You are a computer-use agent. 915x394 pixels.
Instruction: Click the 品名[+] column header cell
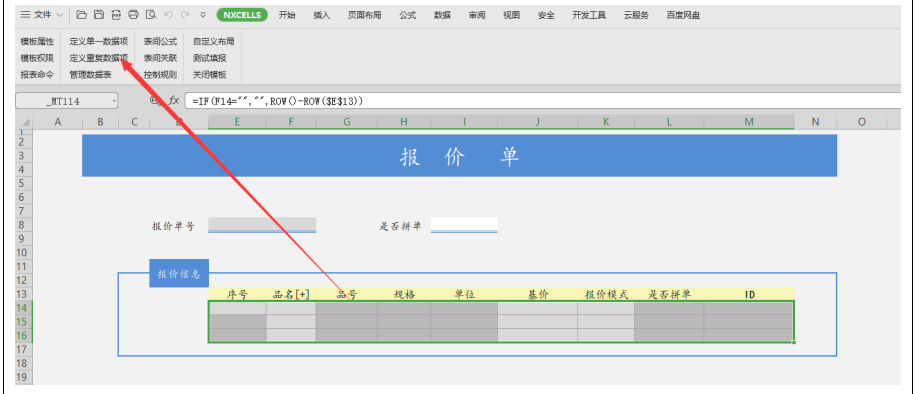tap(291, 294)
